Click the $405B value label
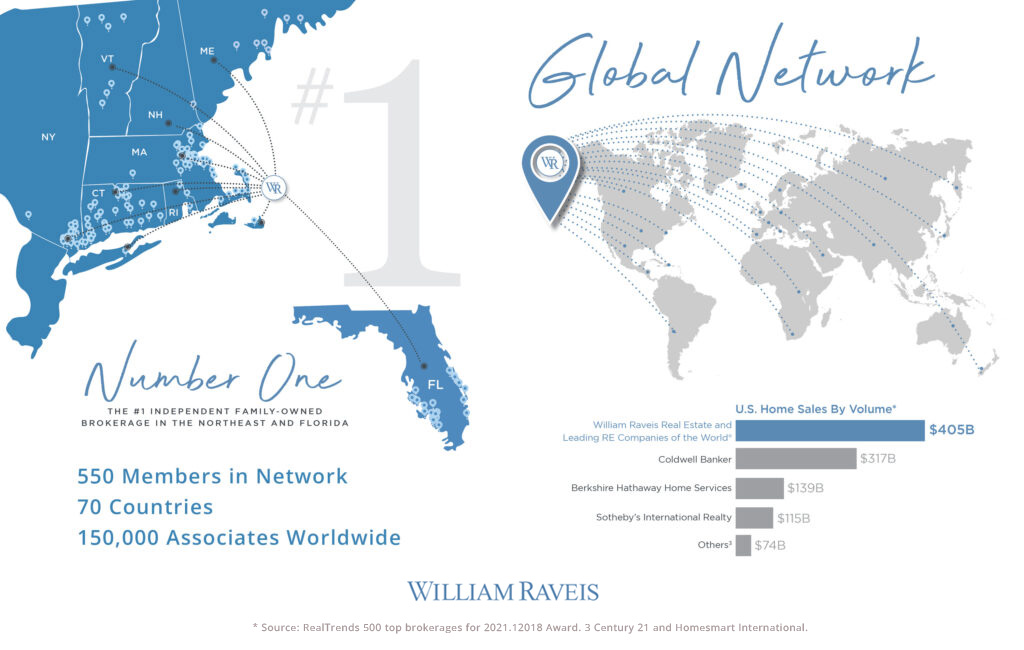This screenshot has height=650, width=1024. coord(952,430)
